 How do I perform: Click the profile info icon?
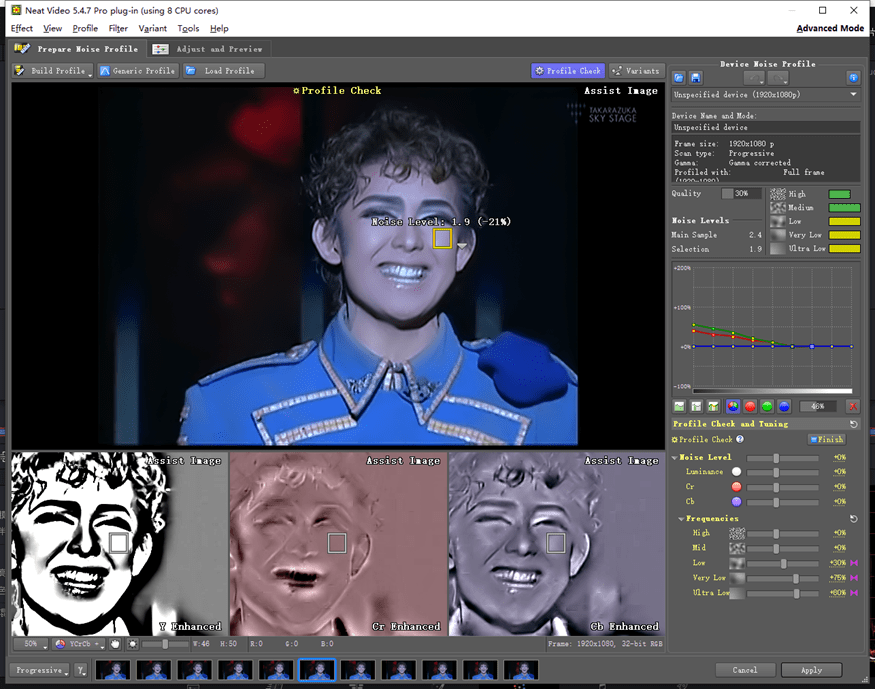(x=853, y=78)
